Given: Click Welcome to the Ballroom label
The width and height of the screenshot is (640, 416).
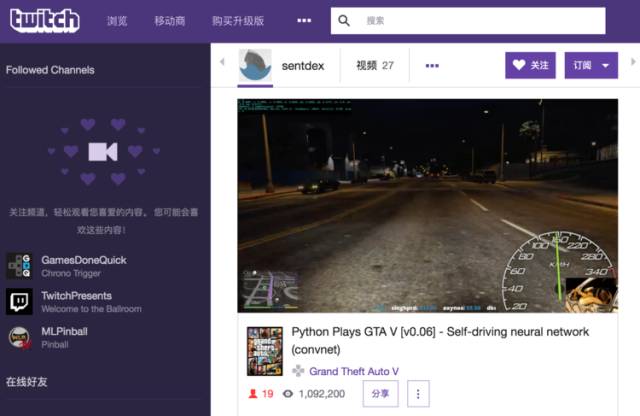Looking at the screenshot, I should tap(91, 309).
